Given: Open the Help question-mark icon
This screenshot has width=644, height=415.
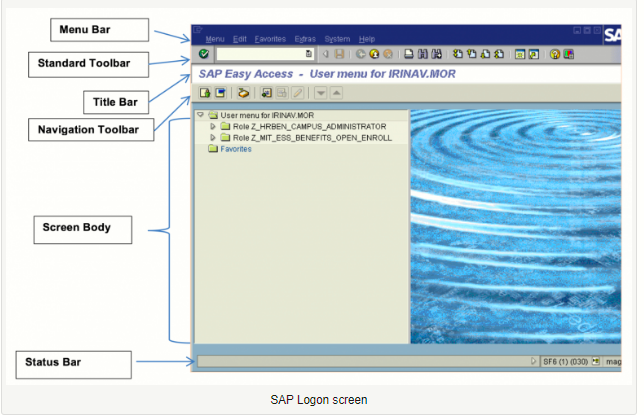Looking at the screenshot, I should (555, 54).
